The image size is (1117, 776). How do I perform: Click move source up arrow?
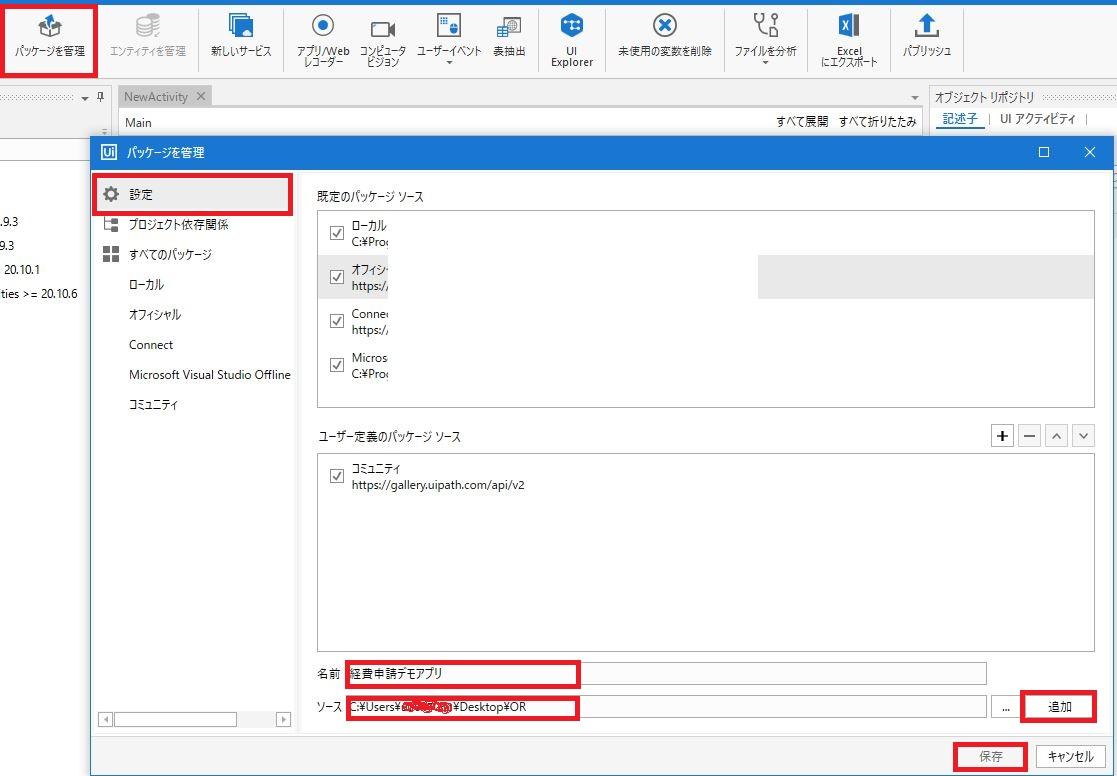click(x=1056, y=435)
